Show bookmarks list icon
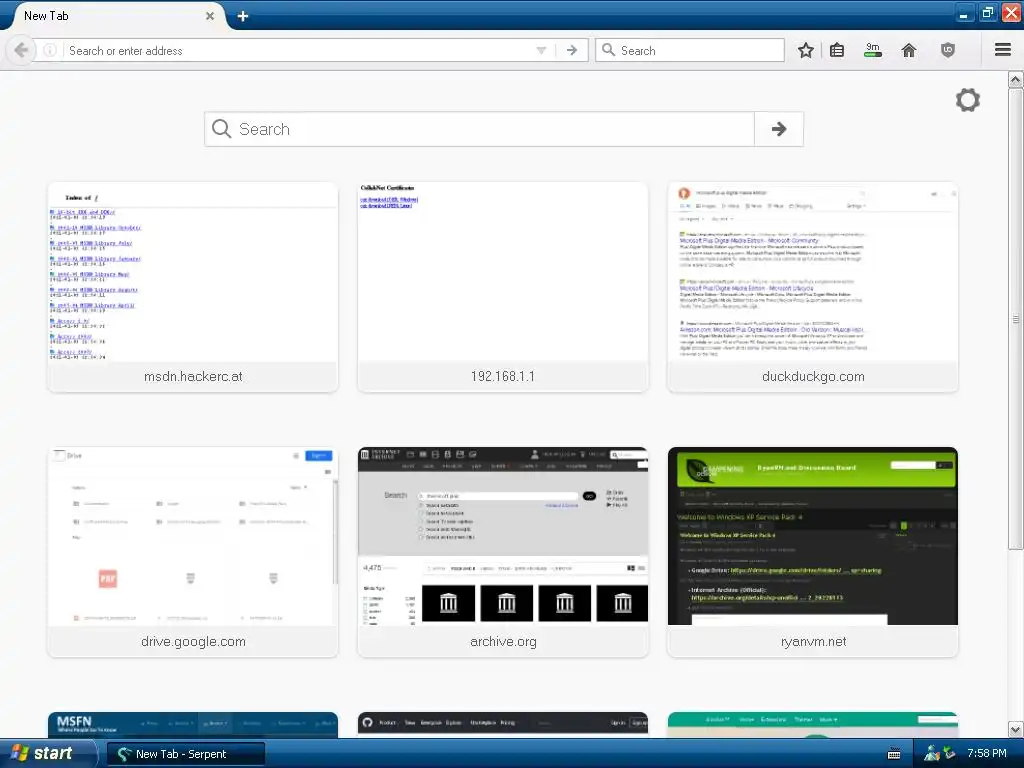This screenshot has height=768, width=1024. [837, 50]
